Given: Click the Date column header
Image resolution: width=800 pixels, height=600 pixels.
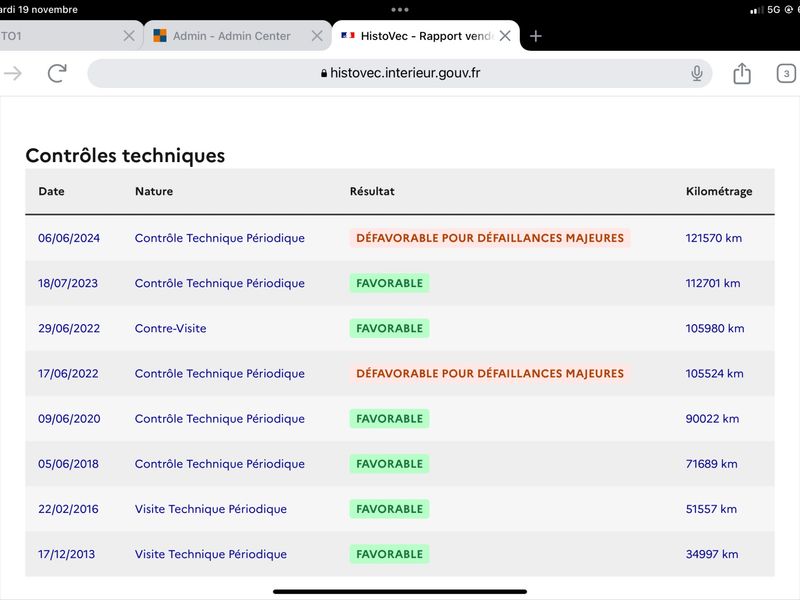Looking at the screenshot, I should click(x=52, y=191).
